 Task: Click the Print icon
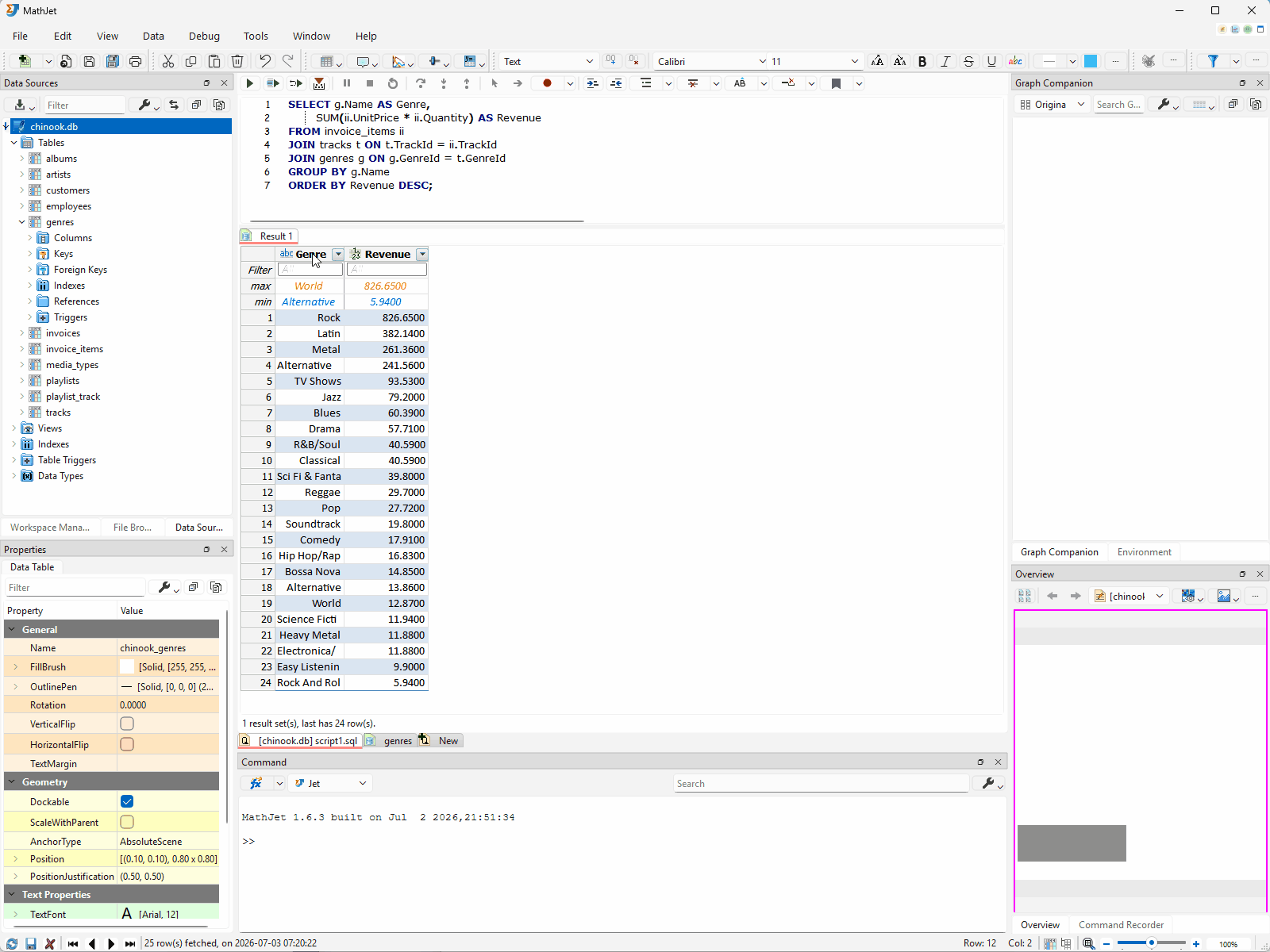pyautogui.click(x=136, y=61)
